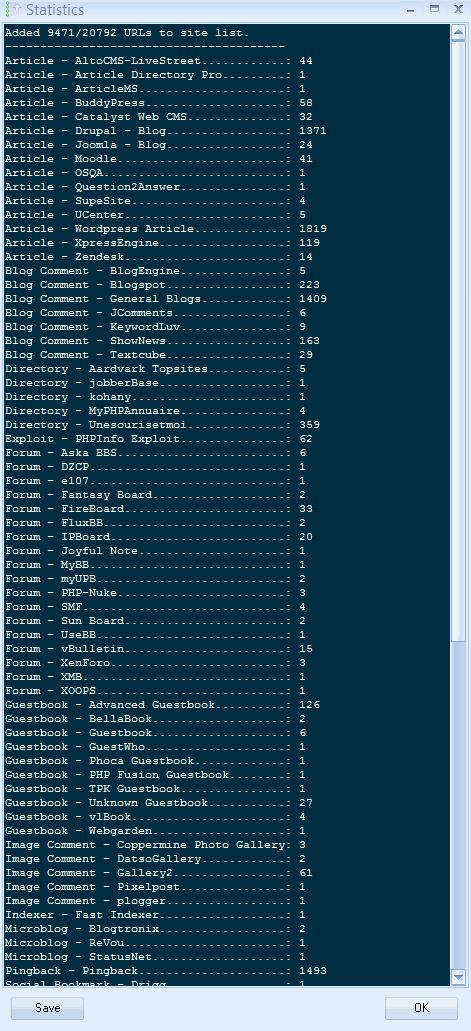Click the vertical scrollbar thumb
This screenshot has width=471, height=1031.
[459, 340]
